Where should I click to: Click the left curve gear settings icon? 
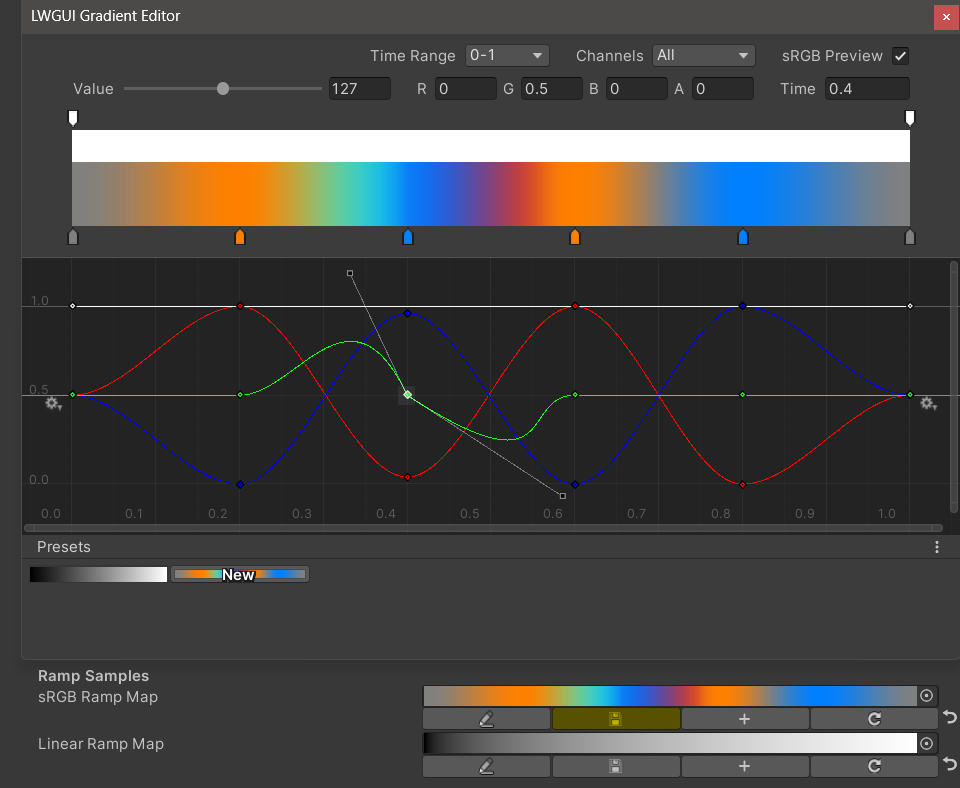pyautogui.click(x=53, y=403)
